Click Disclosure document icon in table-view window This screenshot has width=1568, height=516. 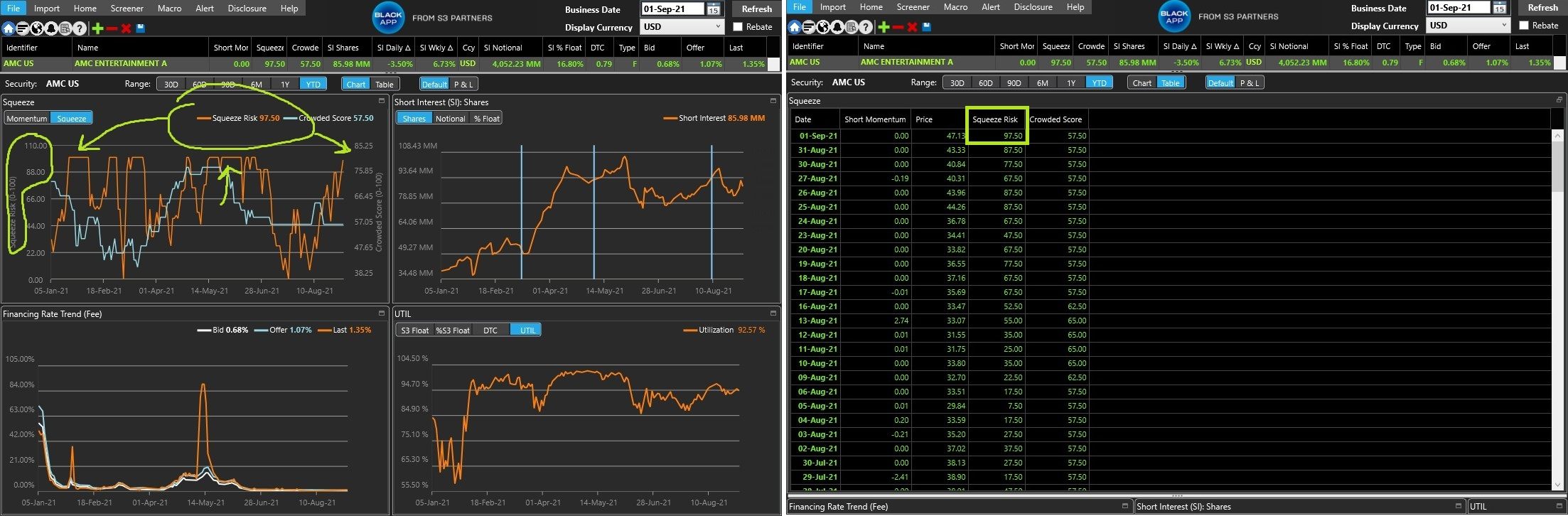click(851, 27)
